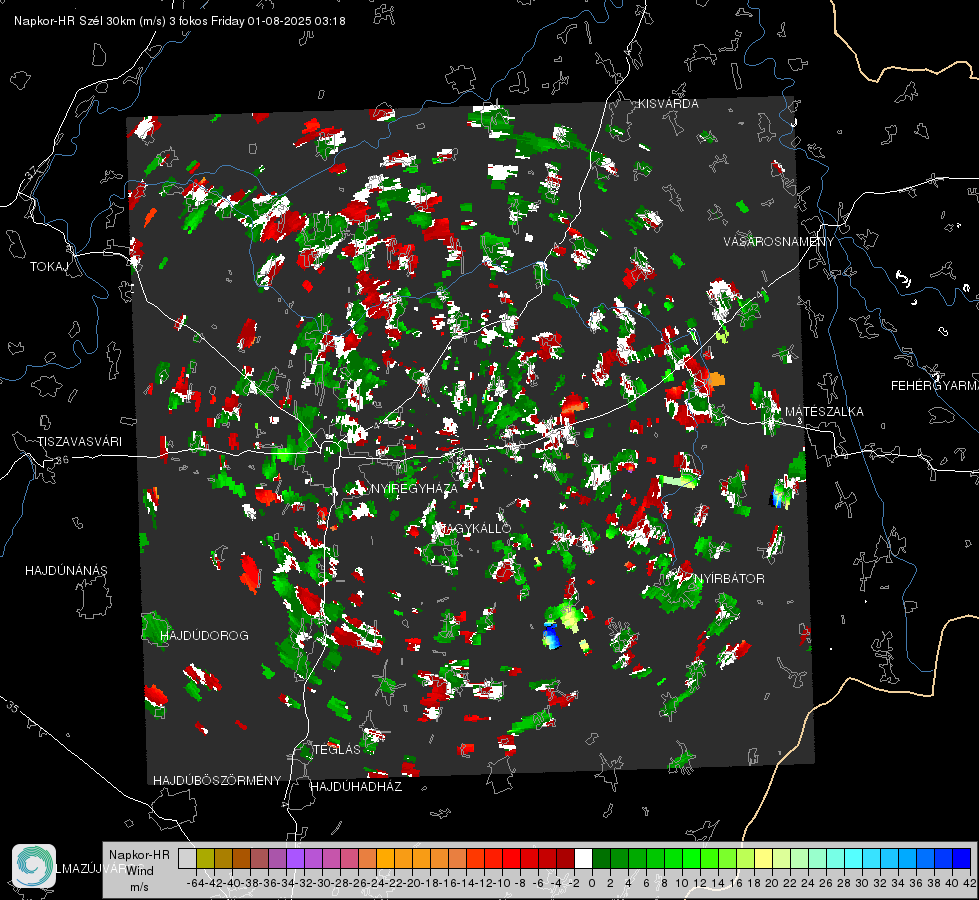This screenshot has height=900, width=979.
Task: Click the MÁTÉSZALKA city label
Action: pyautogui.click(x=824, y=412)
